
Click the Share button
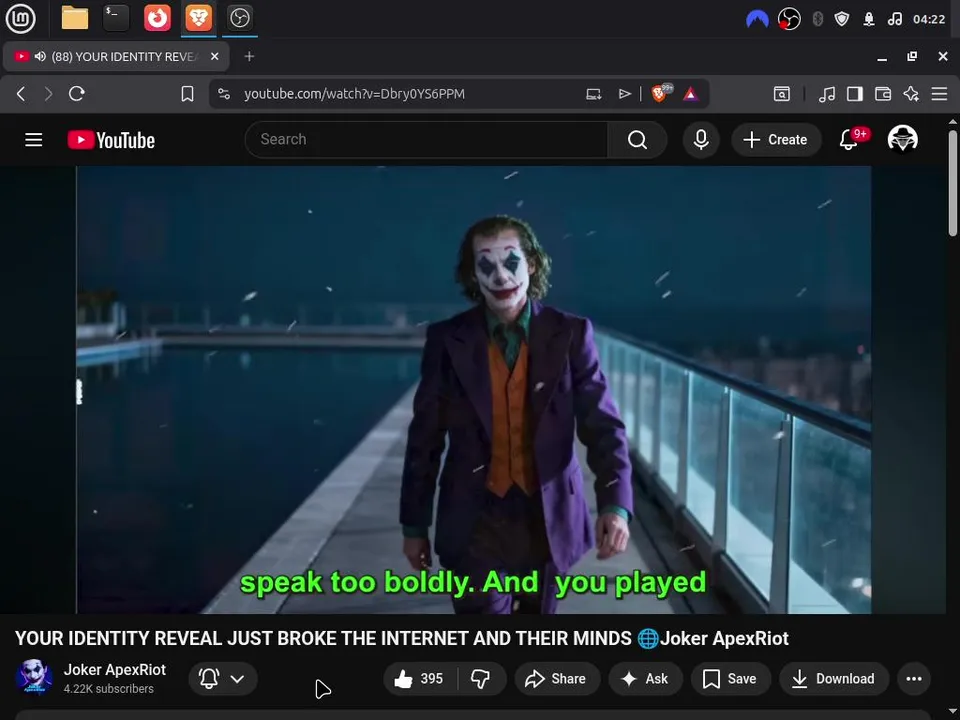[556, 678]
